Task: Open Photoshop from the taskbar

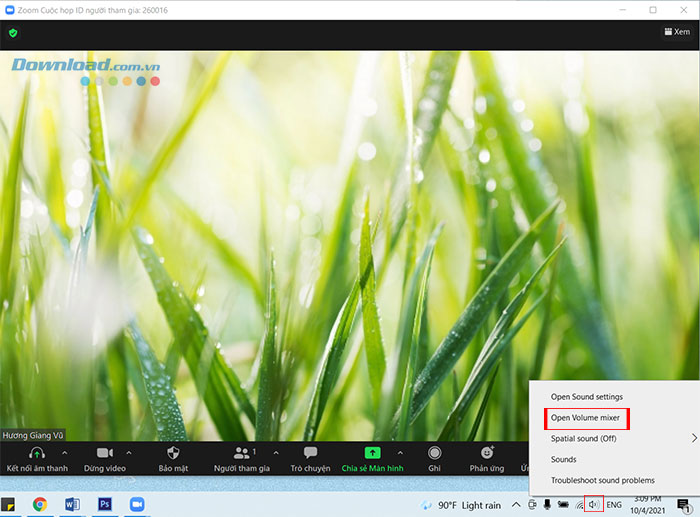Action: 104,505
